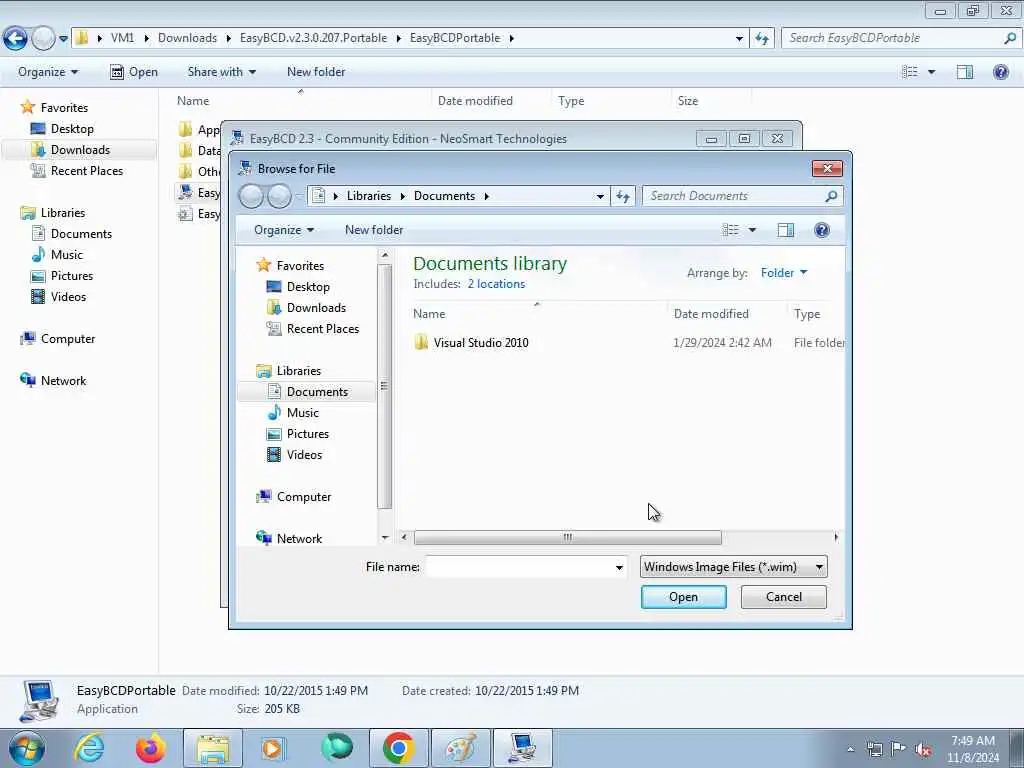This screenshot has height=768, width=1024.
Task: Click the help icon in Browse dialog
Action: 822,230
